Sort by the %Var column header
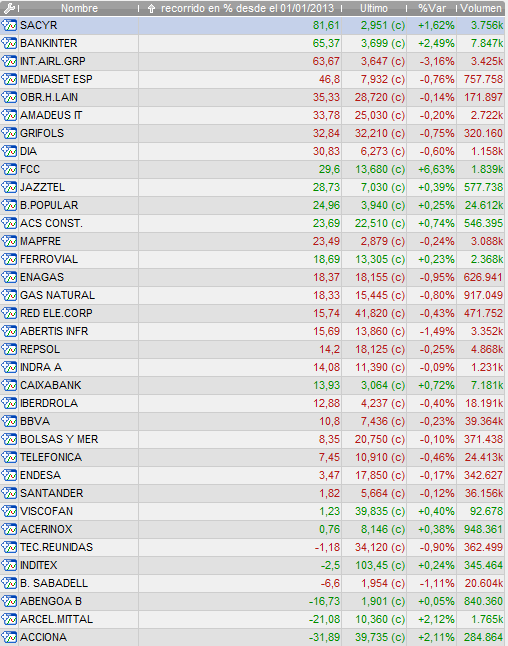The height and width of the screenshot is (646, 508). pyautogui.click(x=432, y=8)
